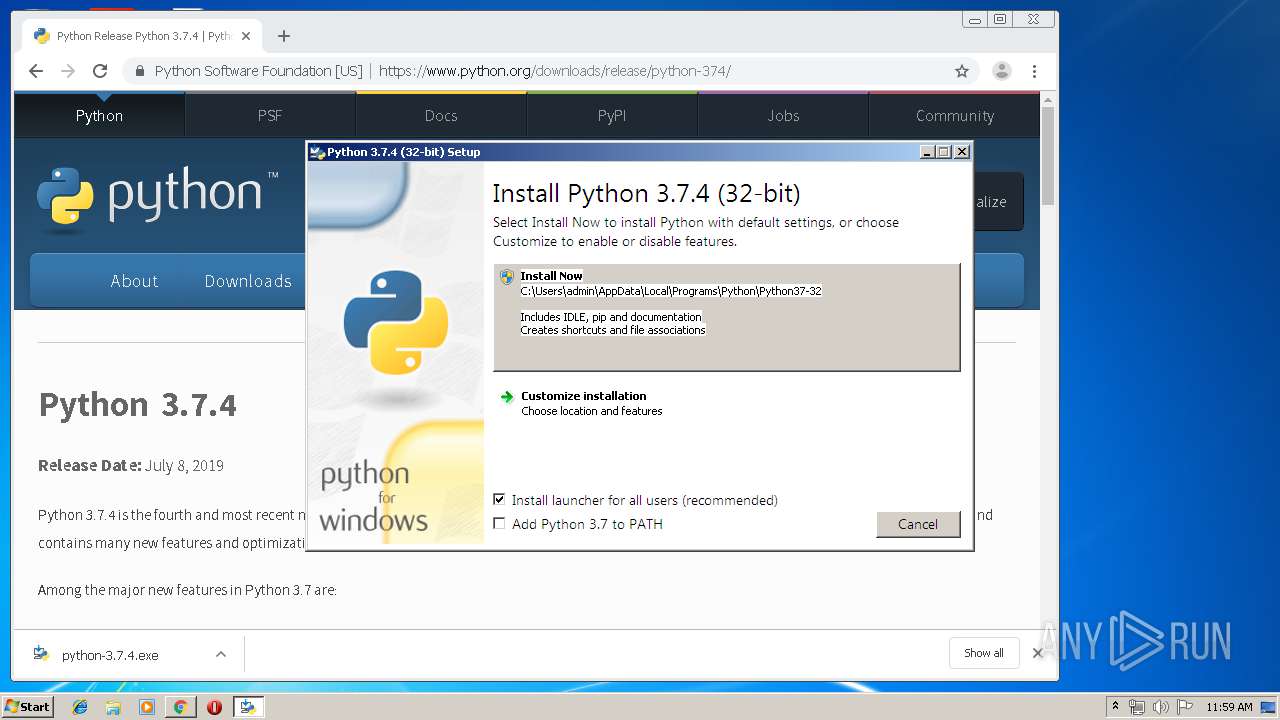Screen dimensions: 1280x720
Task: Click the taskbar clock 11:59 AM
Action: tap(1229, 707)
